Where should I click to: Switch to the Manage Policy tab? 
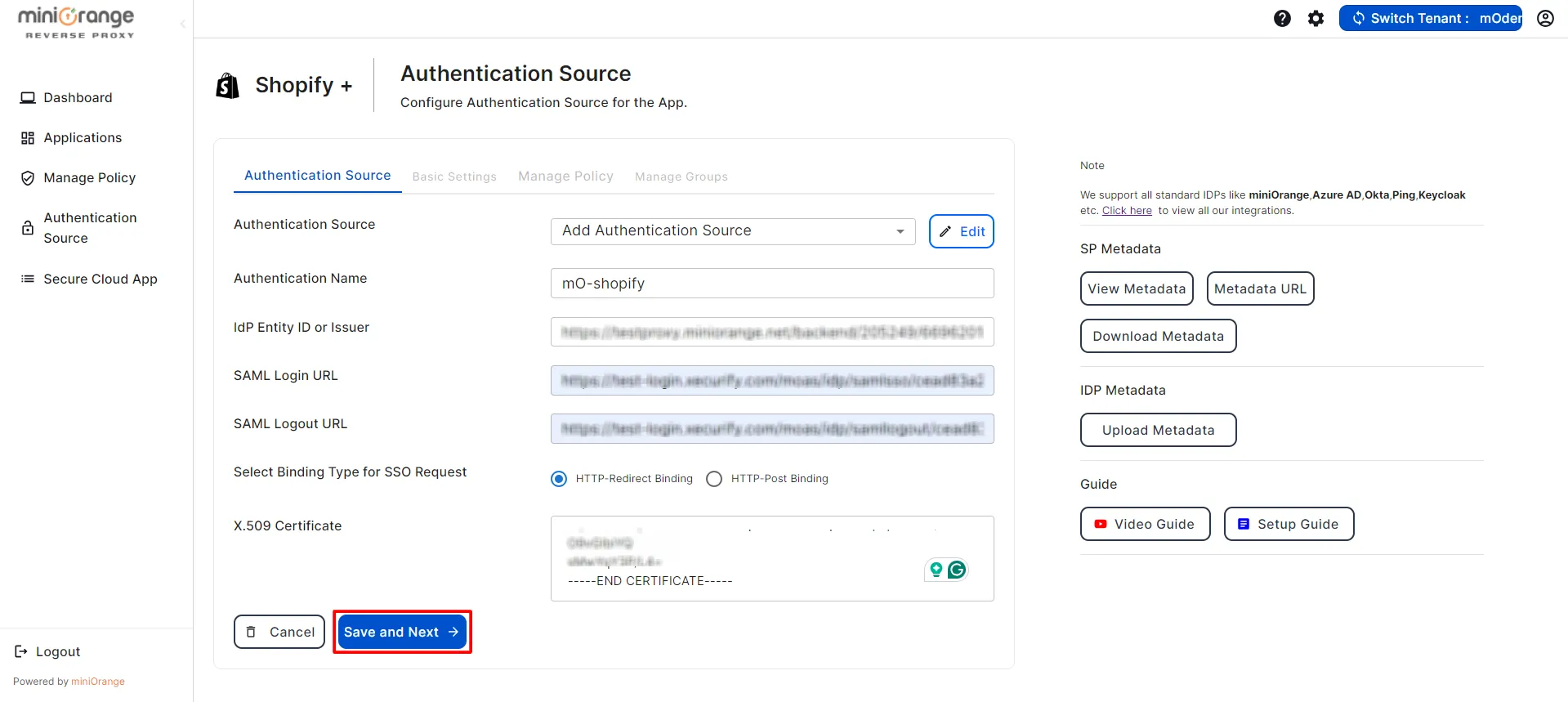pyautogui.click(x=565, y=177)
